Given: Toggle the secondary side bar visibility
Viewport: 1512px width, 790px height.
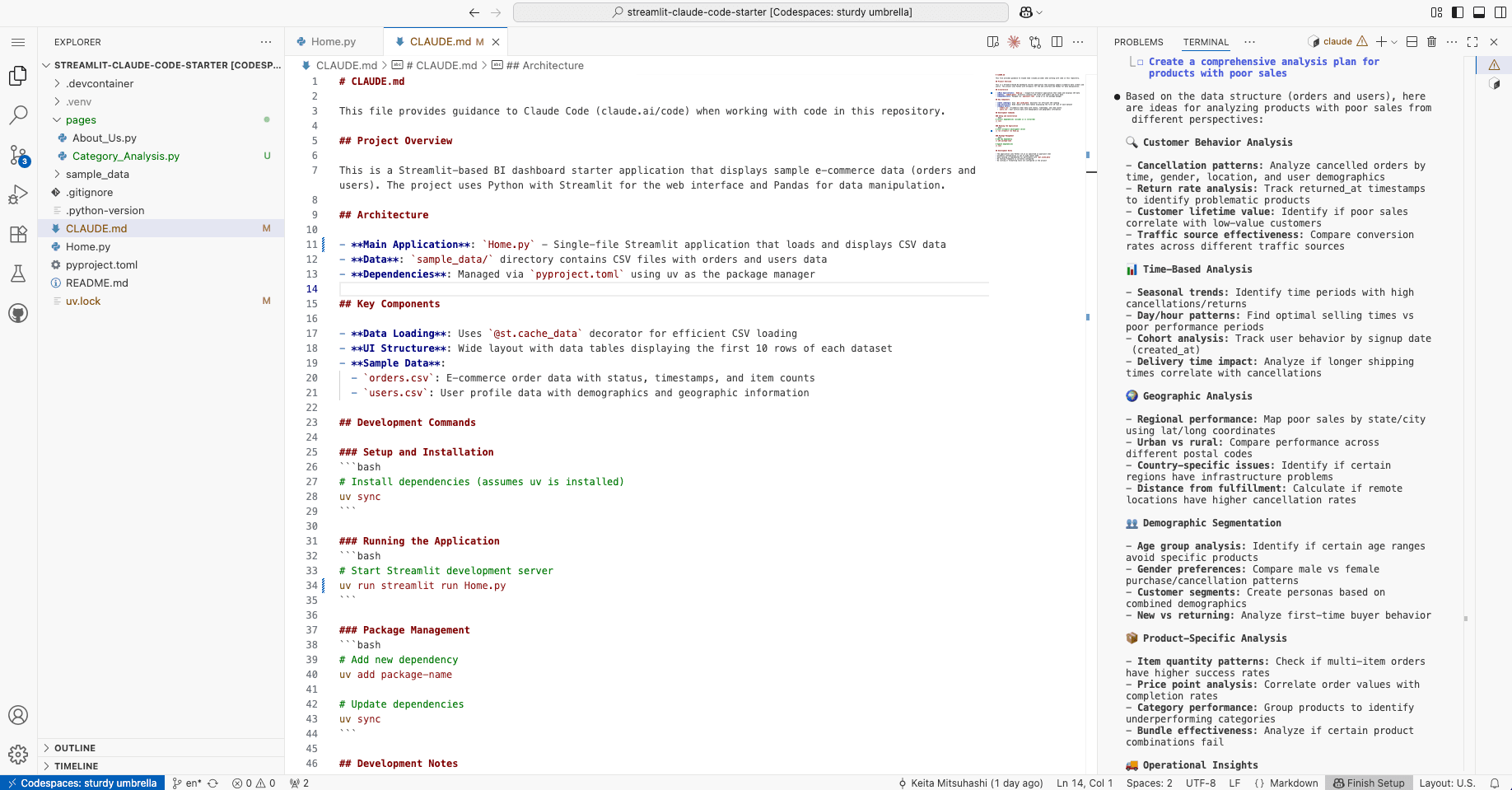Looking at the screenshot, I should 1500,12.
